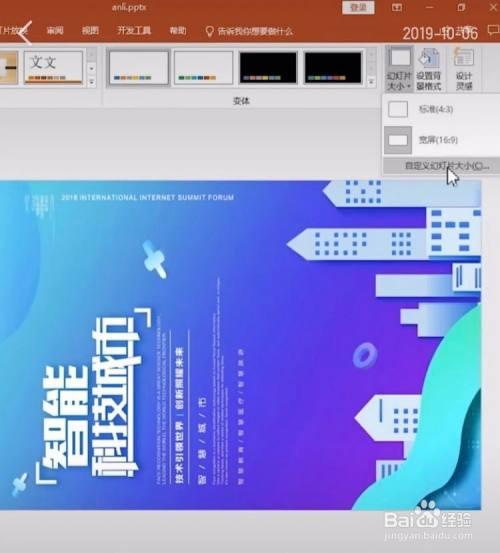
Task: Open the comments icon in the ribbon corner
Action: coord(493,30)
